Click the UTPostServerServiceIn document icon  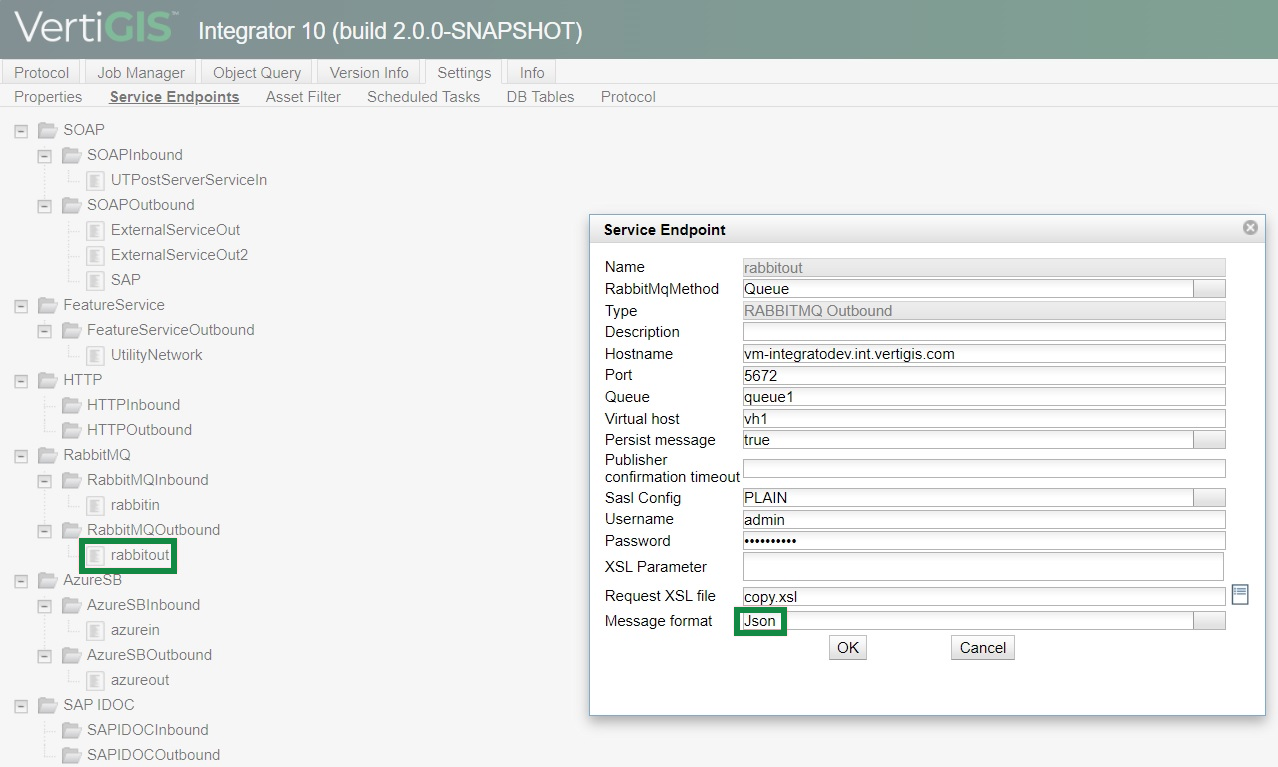[95, 180]
